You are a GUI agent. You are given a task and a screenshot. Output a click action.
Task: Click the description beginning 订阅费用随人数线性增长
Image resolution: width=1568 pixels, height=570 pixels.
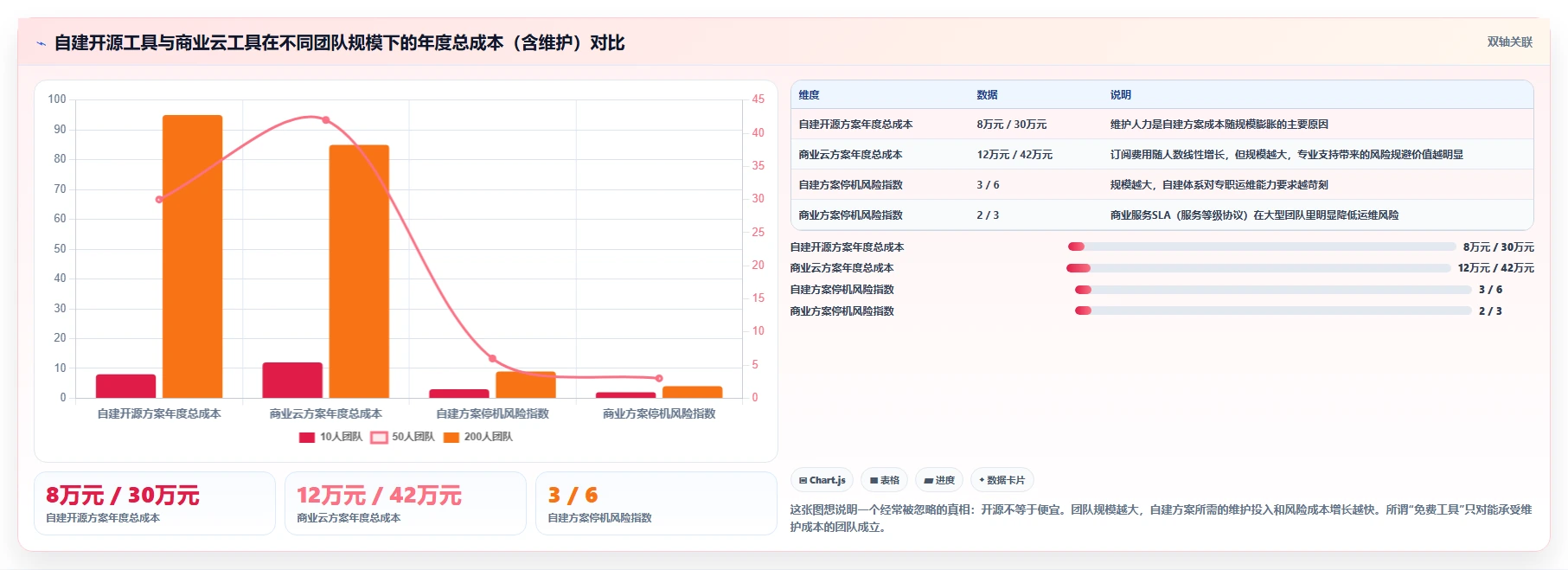[x=1287, y=155]
